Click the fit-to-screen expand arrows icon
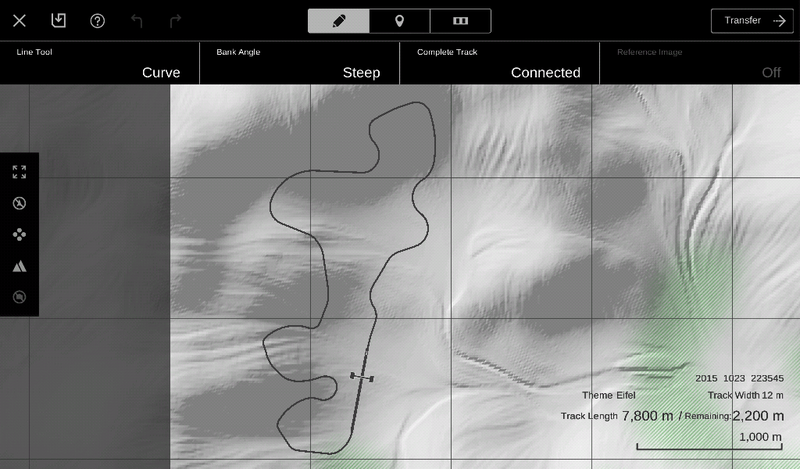This screenshot has height=469, width=800. [x=19, y=172]
